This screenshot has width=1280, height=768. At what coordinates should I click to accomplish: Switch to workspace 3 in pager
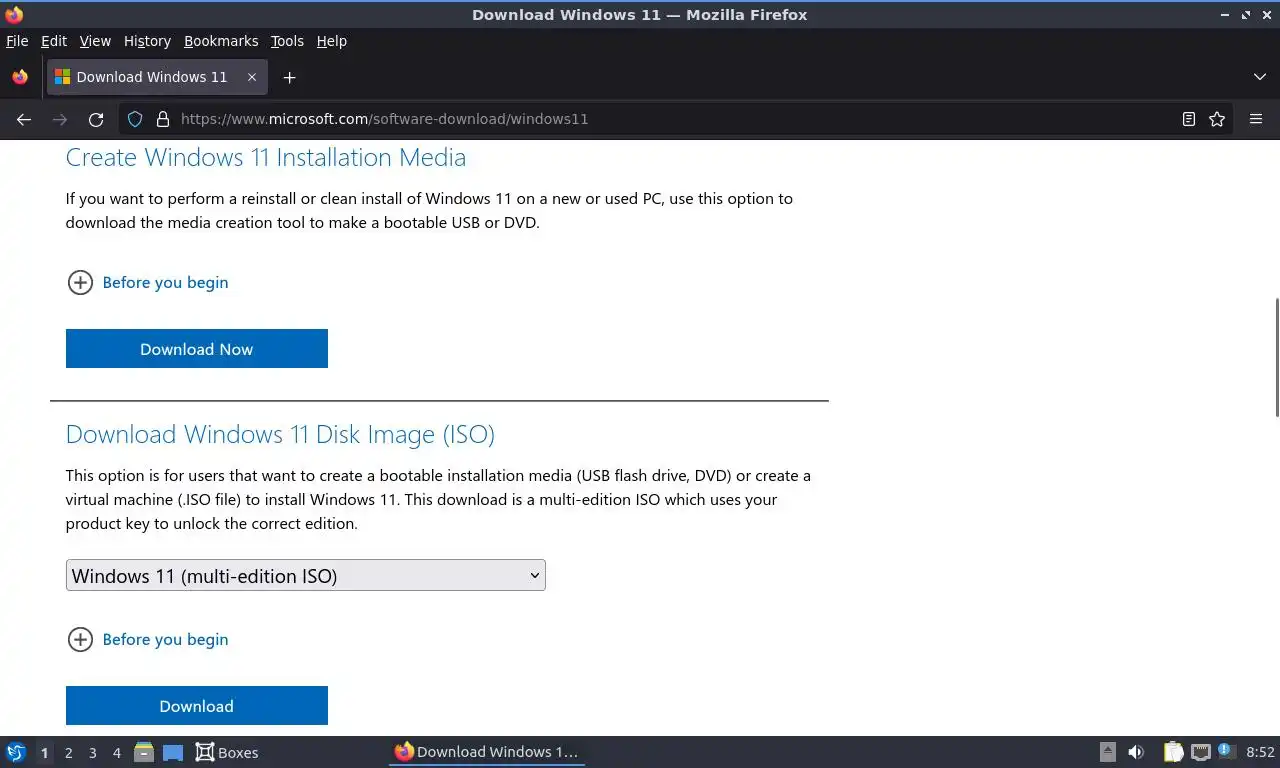(x=92, y=753)
